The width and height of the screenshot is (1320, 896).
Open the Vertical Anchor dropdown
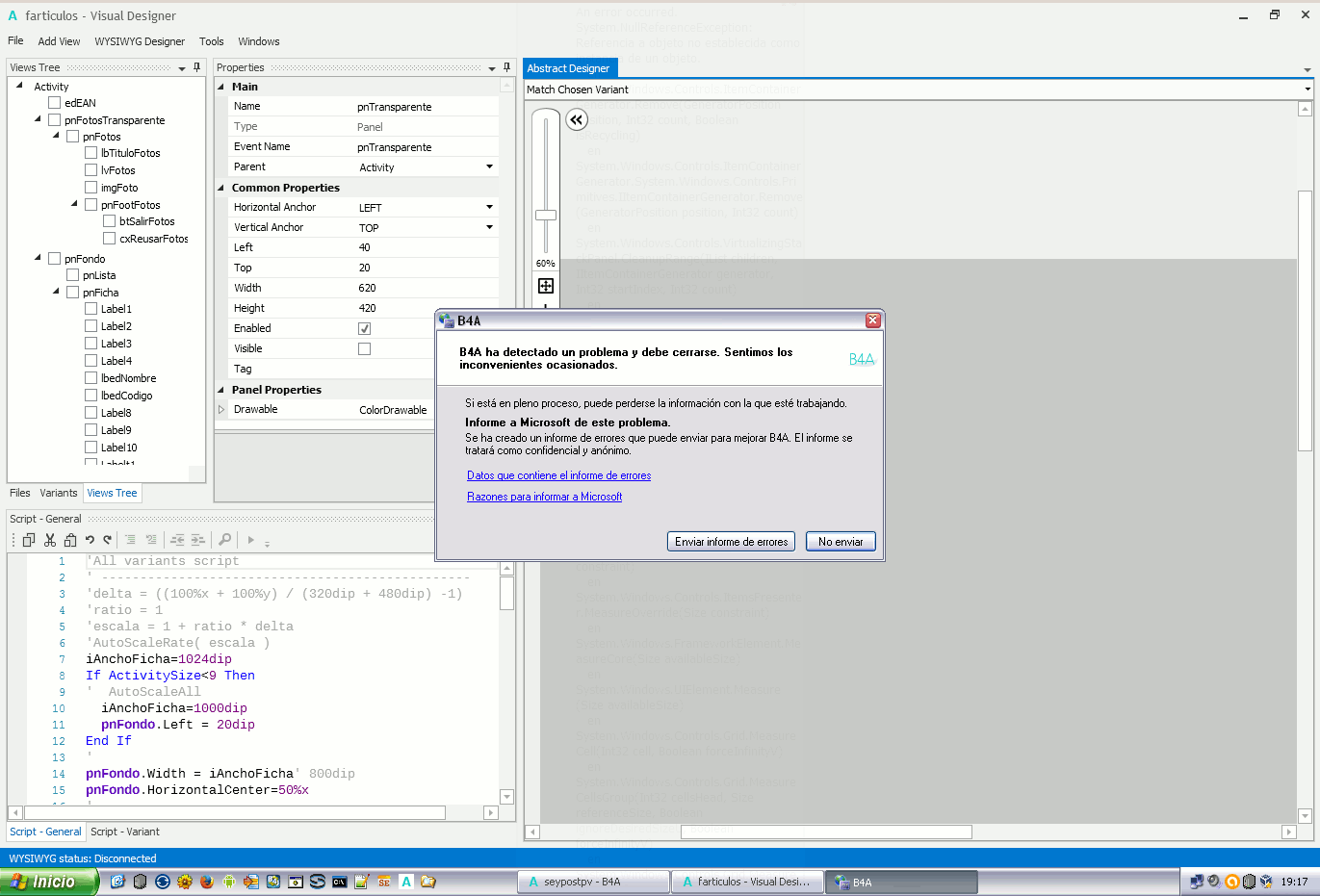489,227
